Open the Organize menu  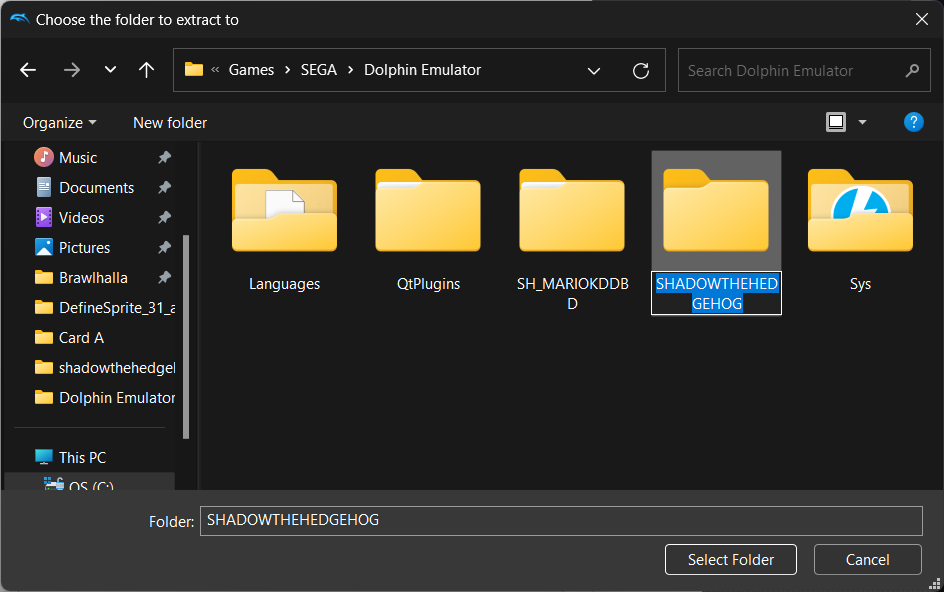pos(59,123)
